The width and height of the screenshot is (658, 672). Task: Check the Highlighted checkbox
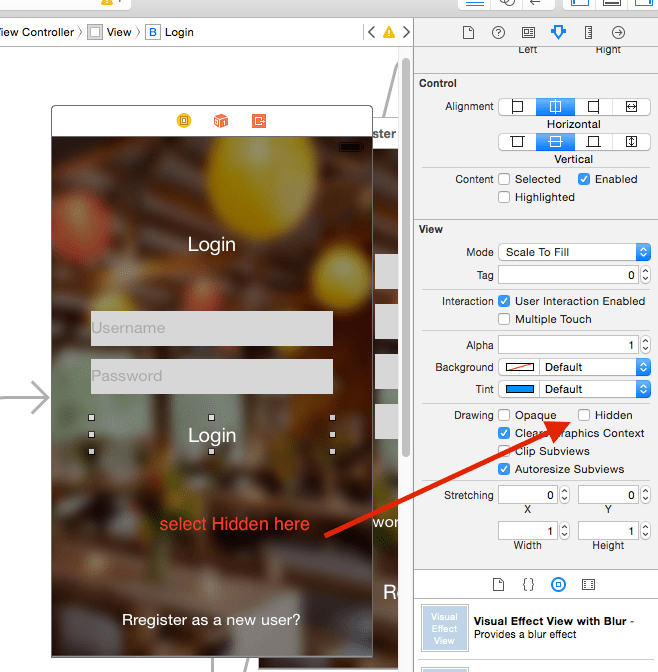tap(504, 197)
